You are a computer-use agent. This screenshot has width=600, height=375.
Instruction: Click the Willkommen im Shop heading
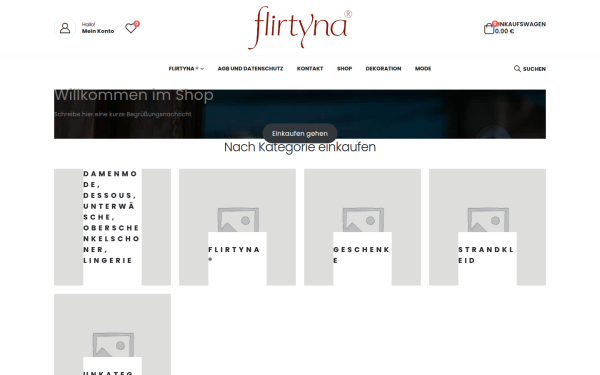pos(134,95)
